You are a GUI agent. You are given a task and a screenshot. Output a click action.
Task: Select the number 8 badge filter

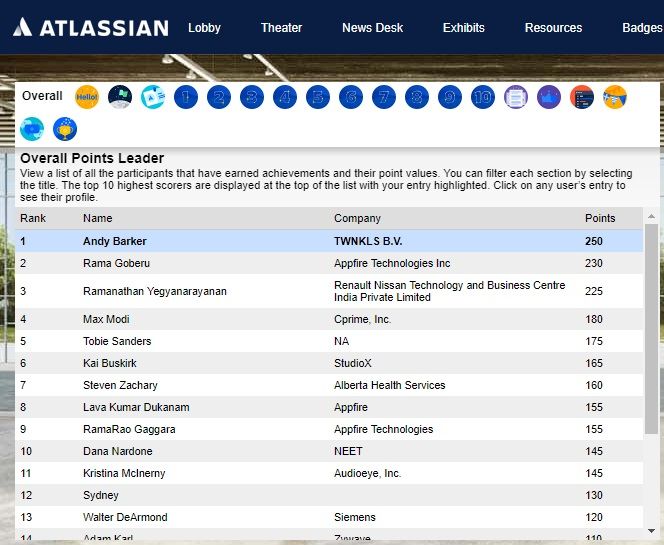coord(417,97)
